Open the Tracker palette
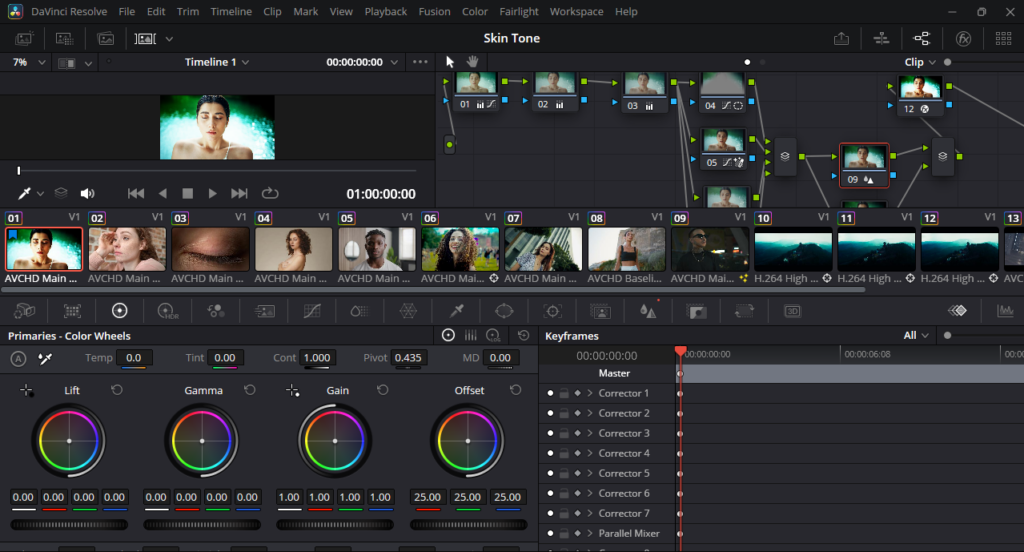1024x552 pixels. (x=552, y=311)
